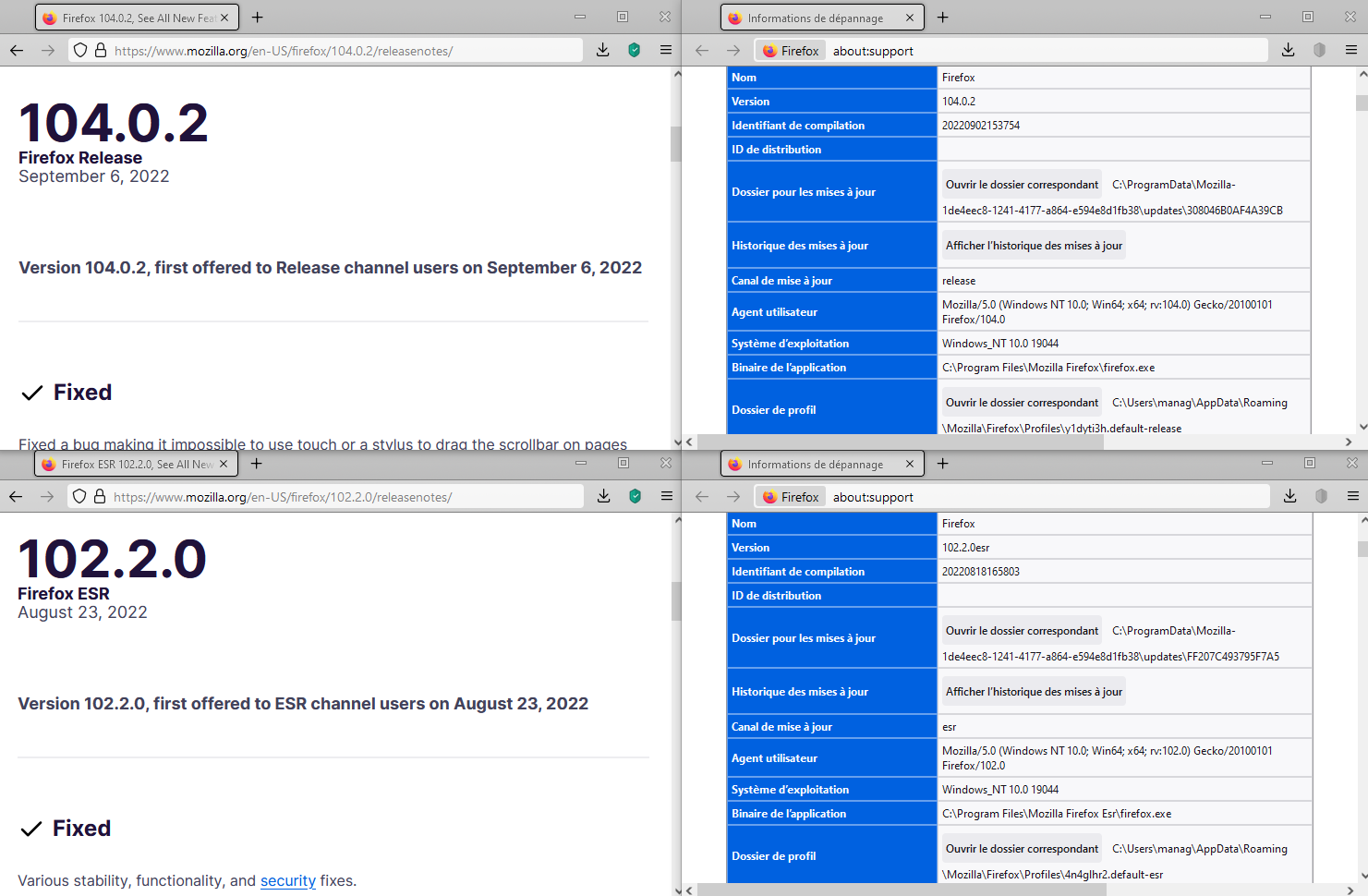This screenshot has width=1368, height=896.
Task: Click the update channel value 'esr'
Action: [x=950, y=727]
